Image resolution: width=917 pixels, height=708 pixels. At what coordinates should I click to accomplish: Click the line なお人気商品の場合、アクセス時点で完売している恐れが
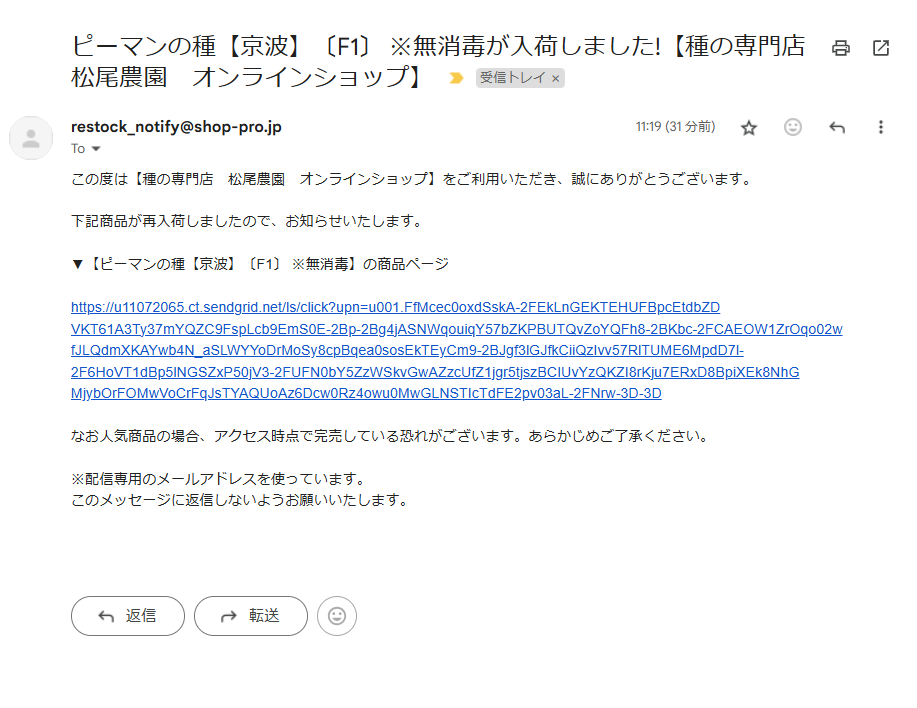391,436
